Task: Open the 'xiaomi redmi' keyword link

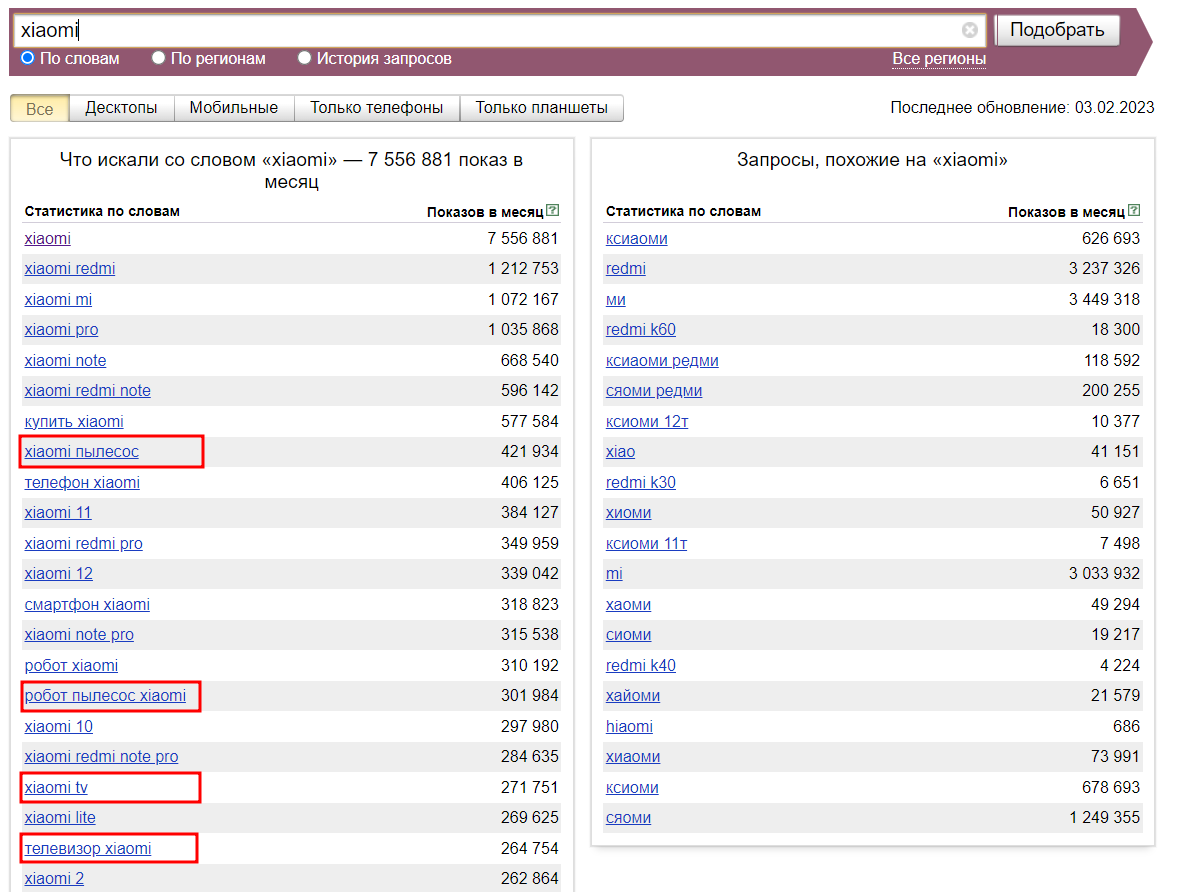Action: click(70, 269)
